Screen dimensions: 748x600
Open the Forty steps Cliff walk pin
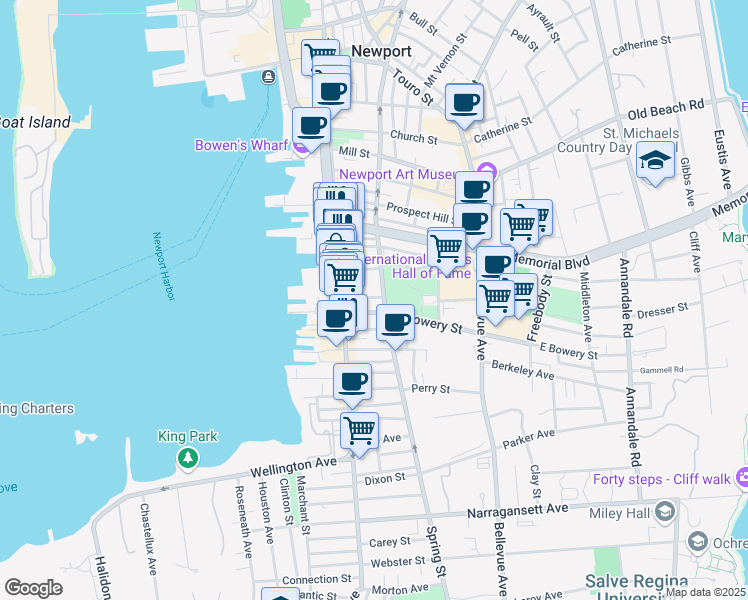pos(743,477)
